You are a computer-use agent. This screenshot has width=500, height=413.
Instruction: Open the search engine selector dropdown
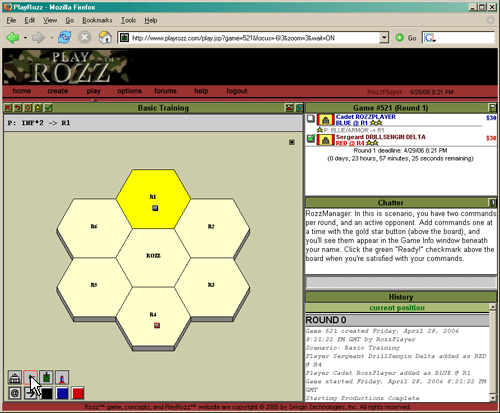(429, 38)
